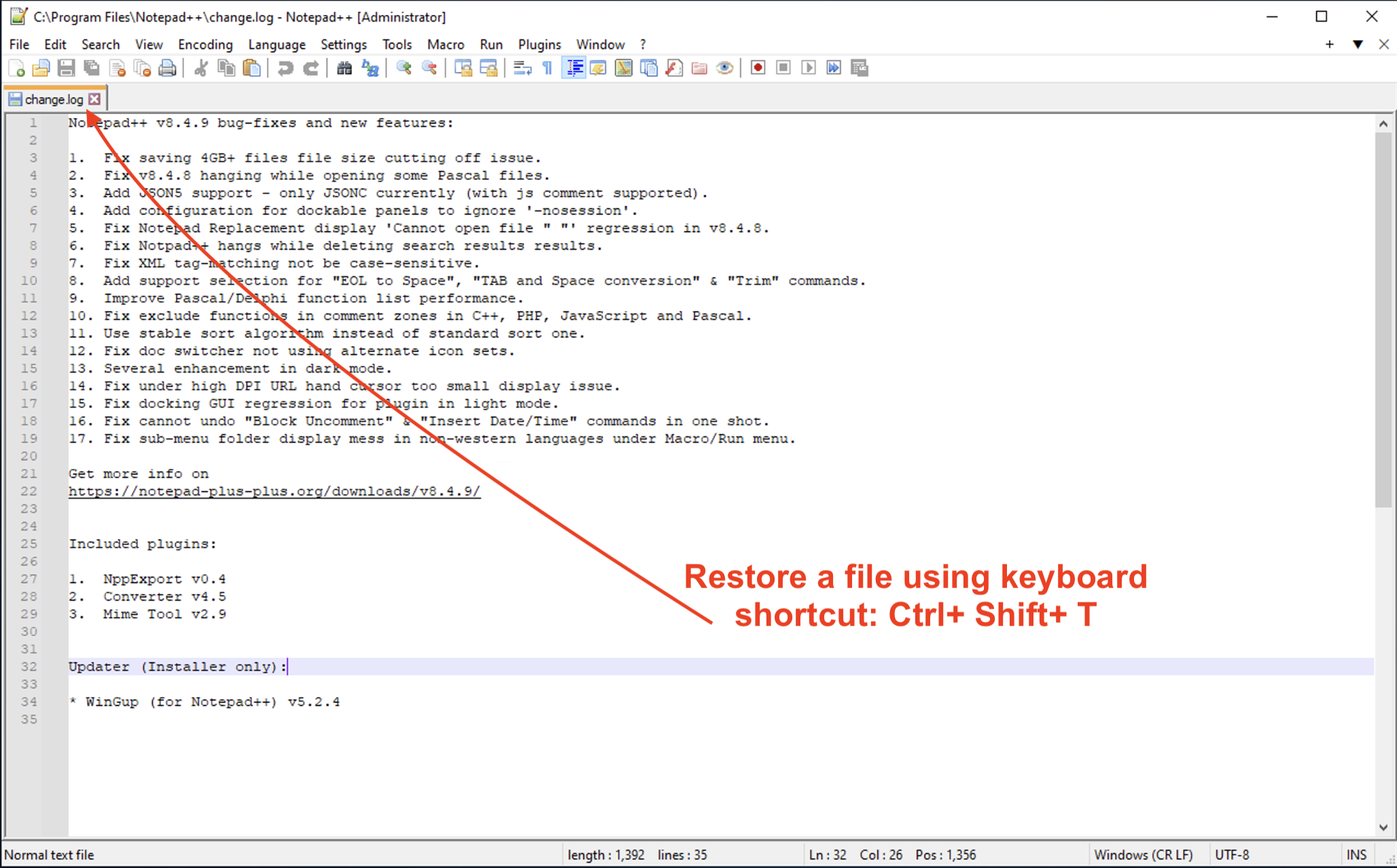
Task: Click the Save file toolbar icon
Action: (66, 68)
